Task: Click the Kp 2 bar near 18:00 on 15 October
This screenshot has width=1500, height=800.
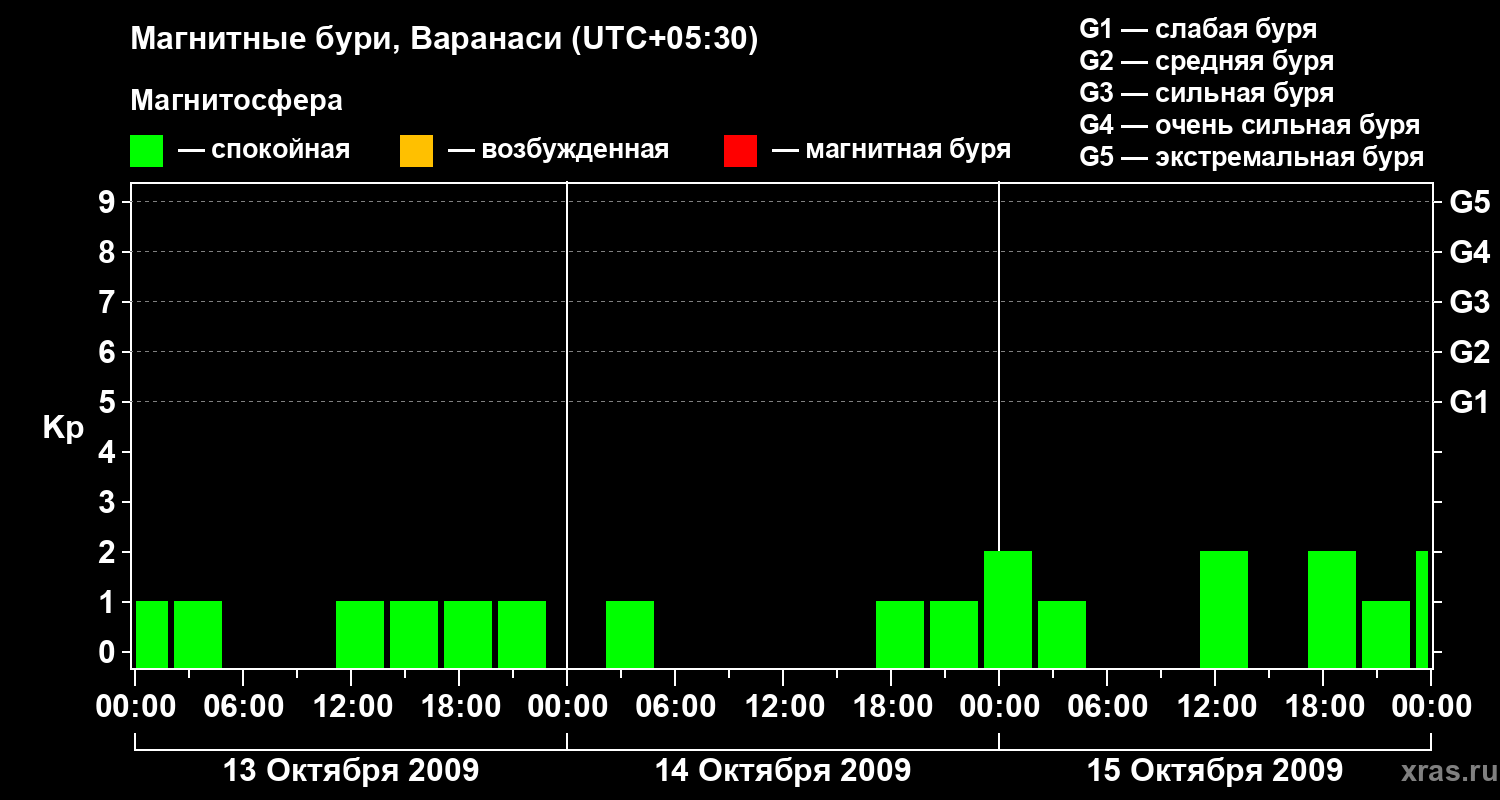Action: 1332,609
